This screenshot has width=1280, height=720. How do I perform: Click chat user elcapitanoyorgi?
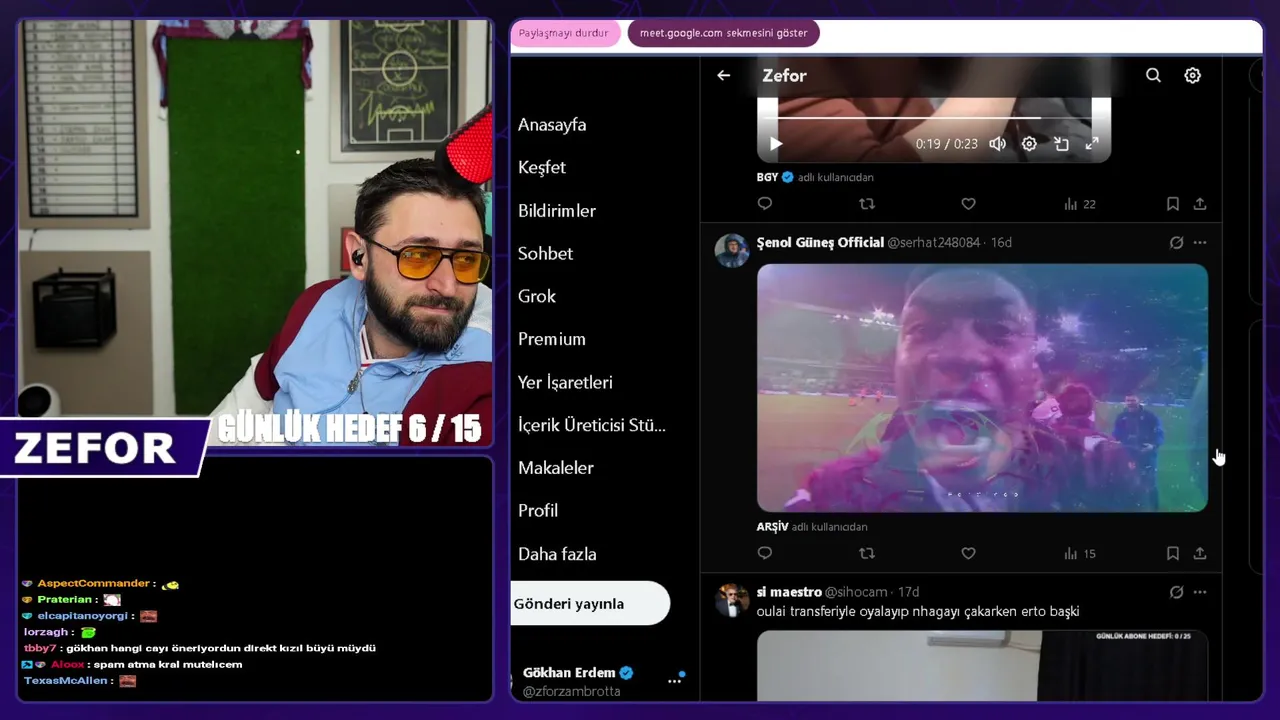(x=84, y=616)
